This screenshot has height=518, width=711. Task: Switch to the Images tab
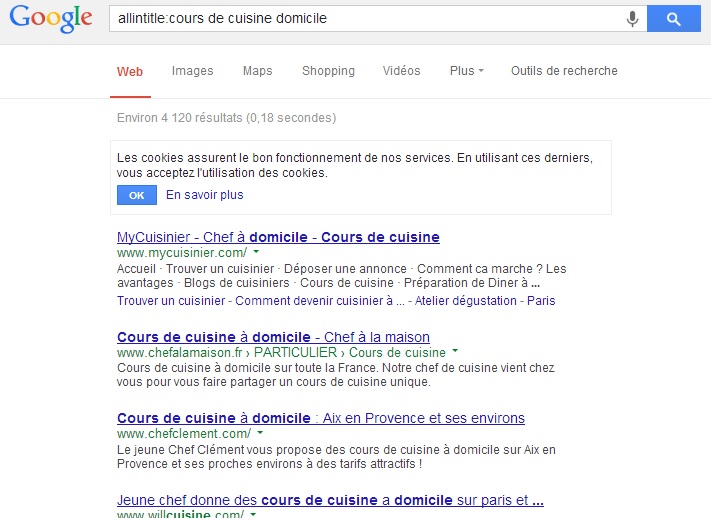[192, 71]
